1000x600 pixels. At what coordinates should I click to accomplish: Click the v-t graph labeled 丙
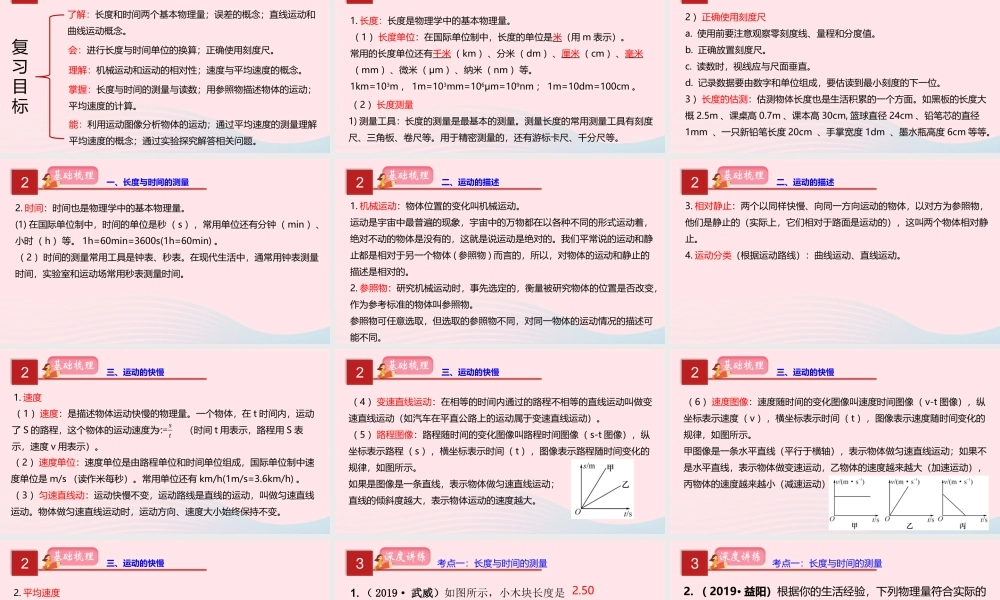point(963,502)
